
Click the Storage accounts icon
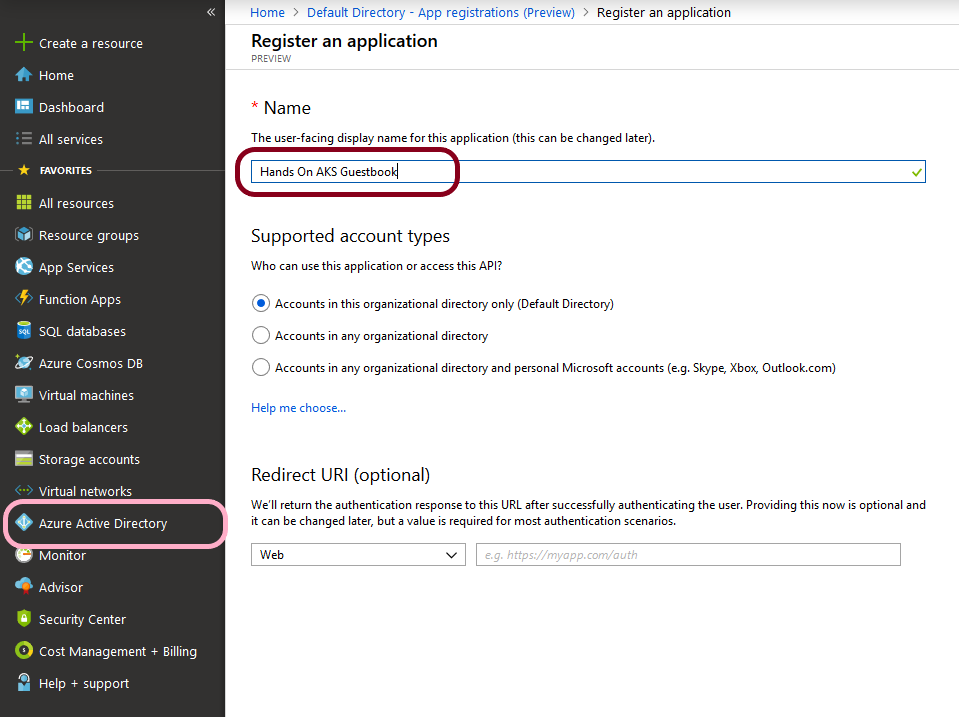(x=23, y=458)
